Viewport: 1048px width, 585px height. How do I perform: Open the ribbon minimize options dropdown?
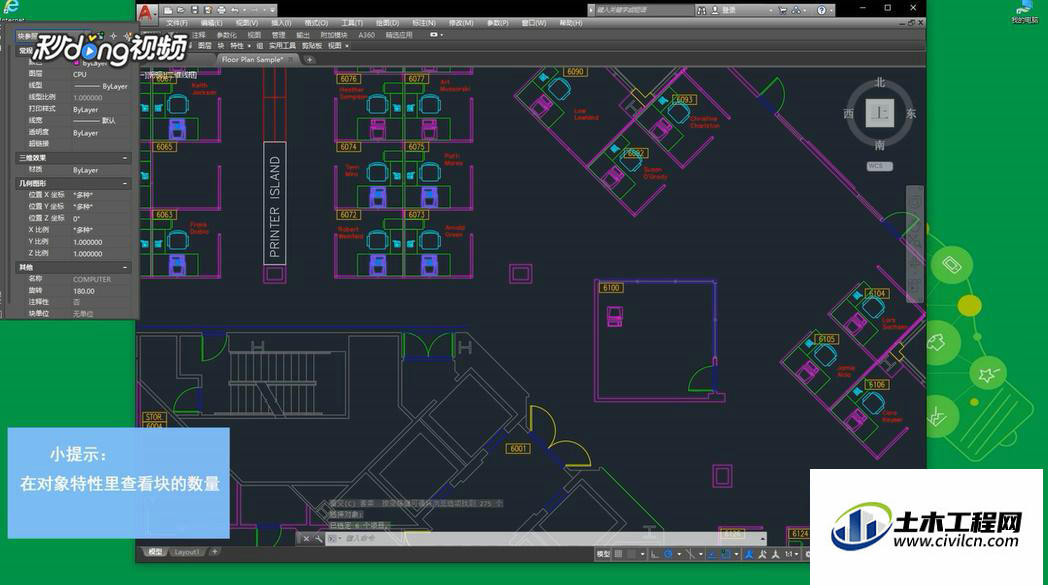tap(441, 35)
